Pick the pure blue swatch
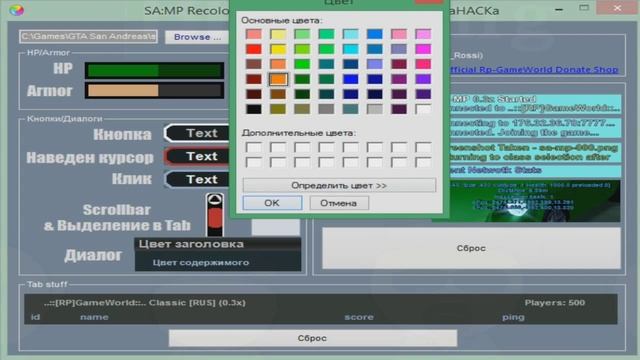Screen dimensions: 640x360 (351, 79)
